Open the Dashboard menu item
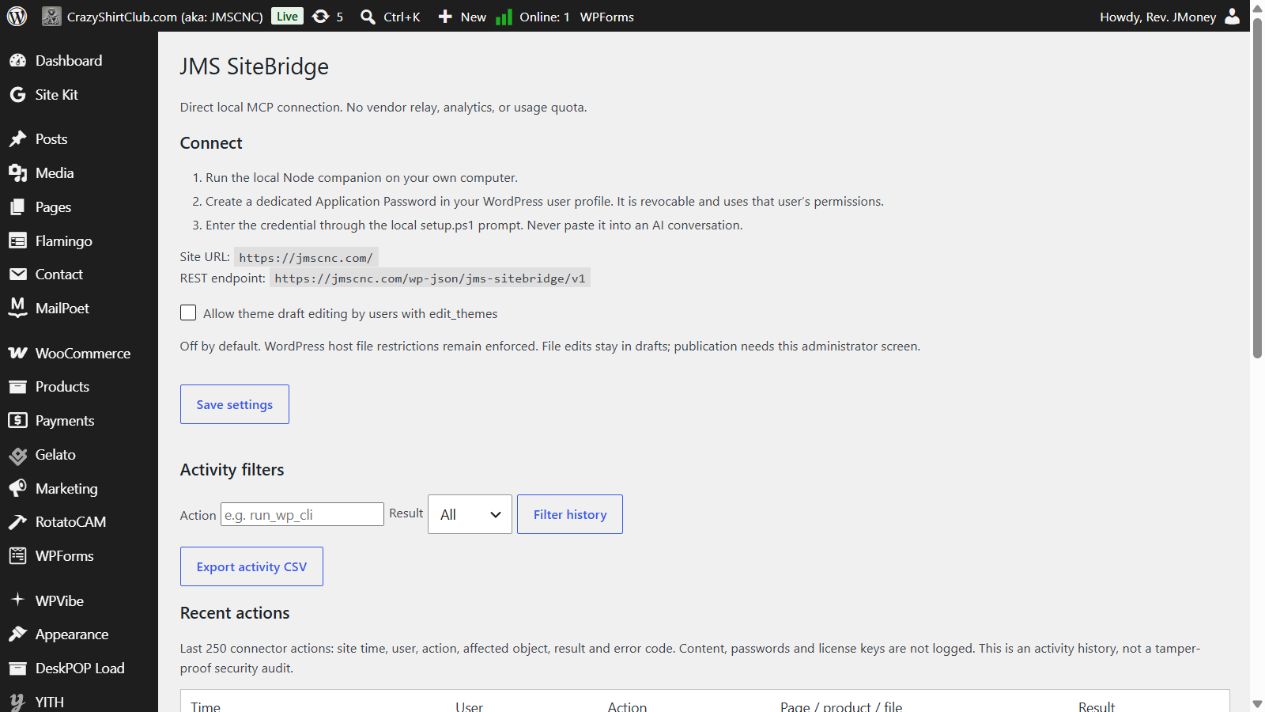Image resolution: width=1265 pixels, height=712 pixels. [69, 61]
